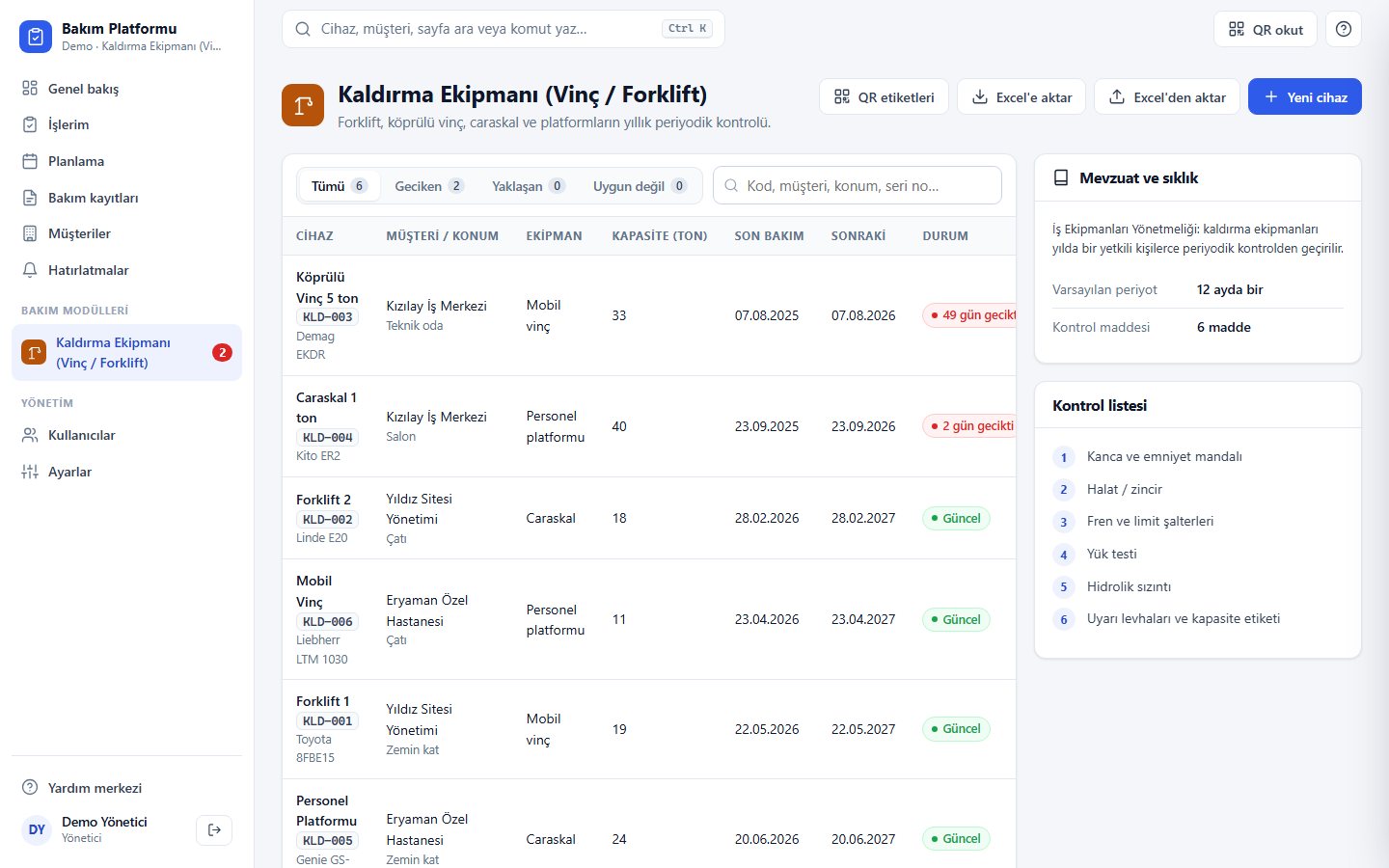Open Genel bakış dashboard icon
This screenshot has width=1389, height=868.
(x=30, y=89)
